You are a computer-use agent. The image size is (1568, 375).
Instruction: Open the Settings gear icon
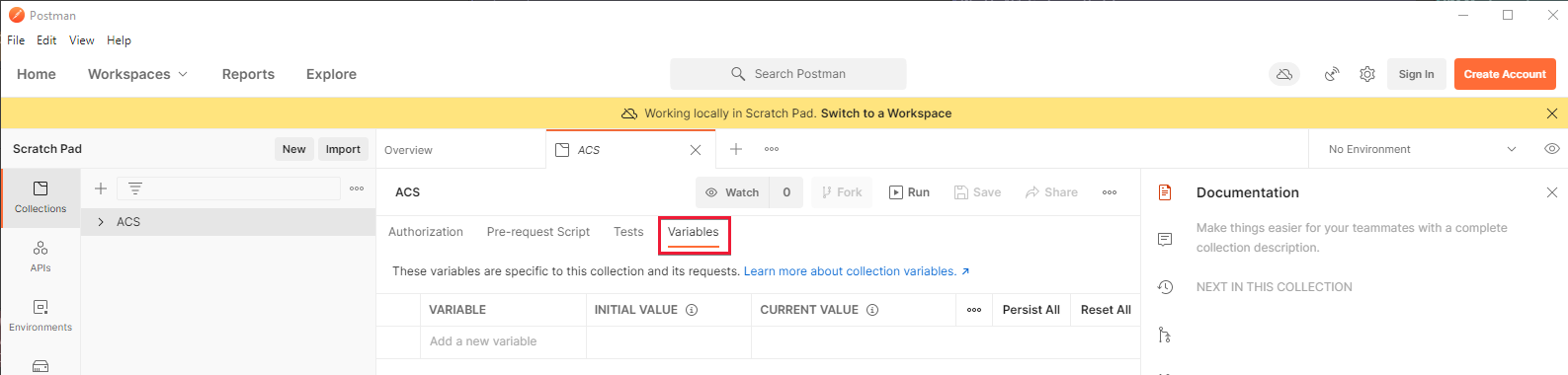point(1367,74)
